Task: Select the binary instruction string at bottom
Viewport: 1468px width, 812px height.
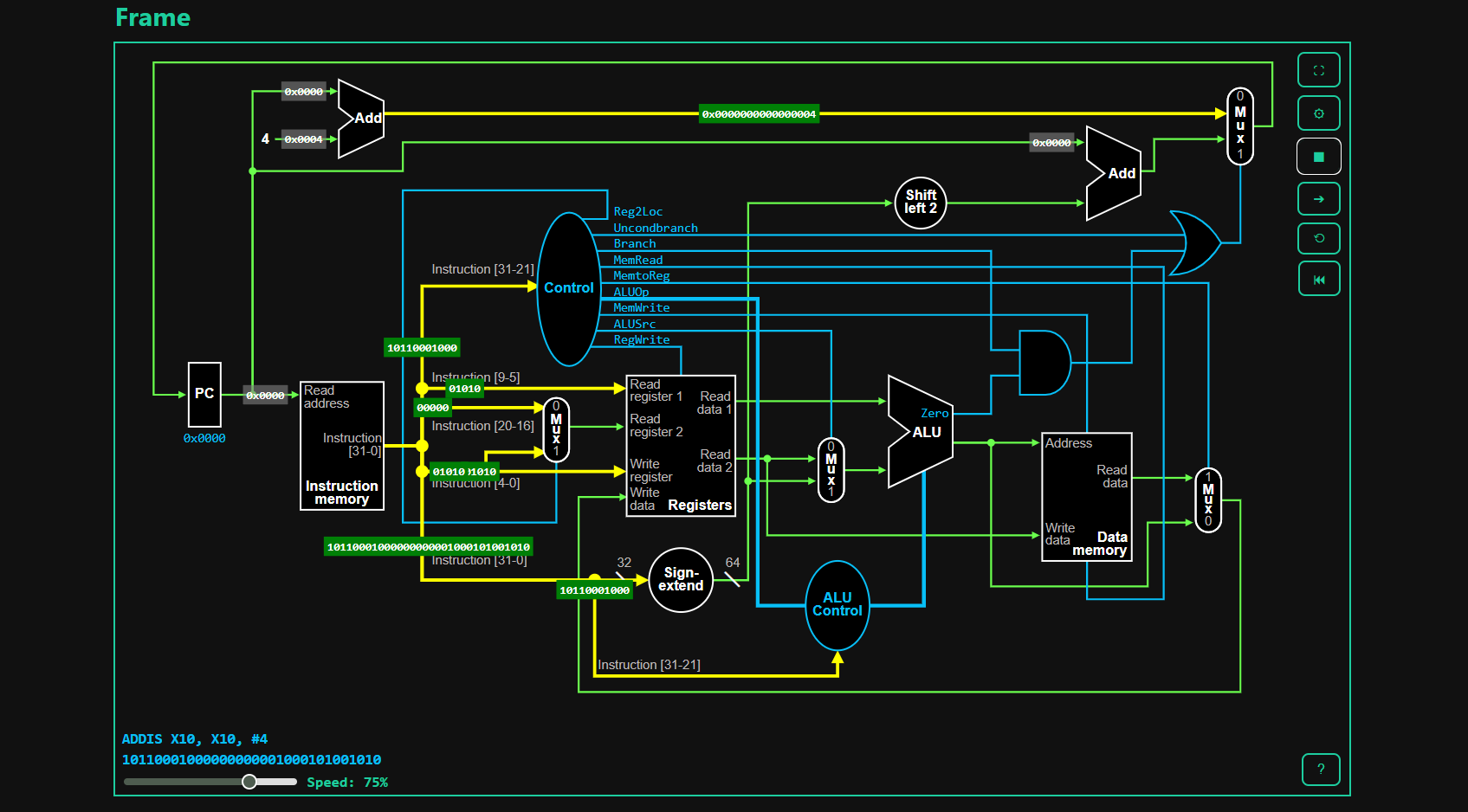Action: [251, 759]
